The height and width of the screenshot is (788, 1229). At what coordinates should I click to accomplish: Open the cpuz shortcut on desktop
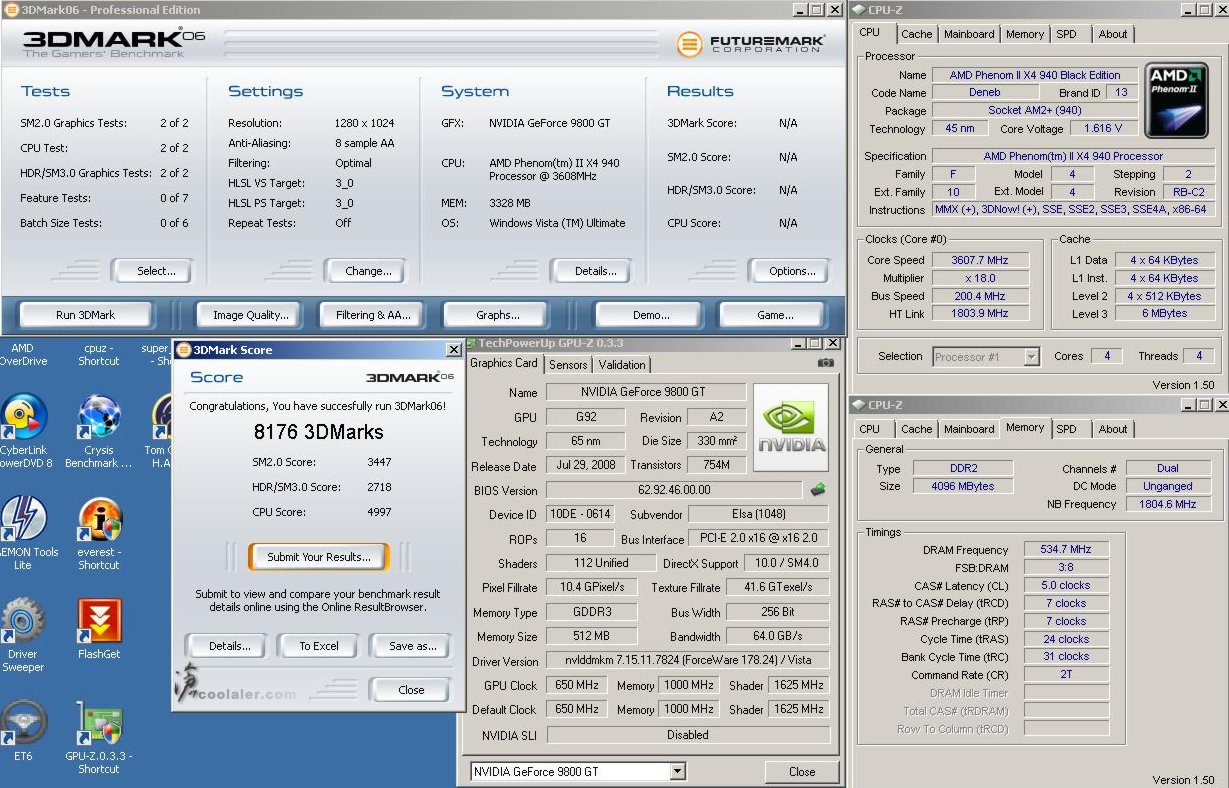[x=99, y=354]
